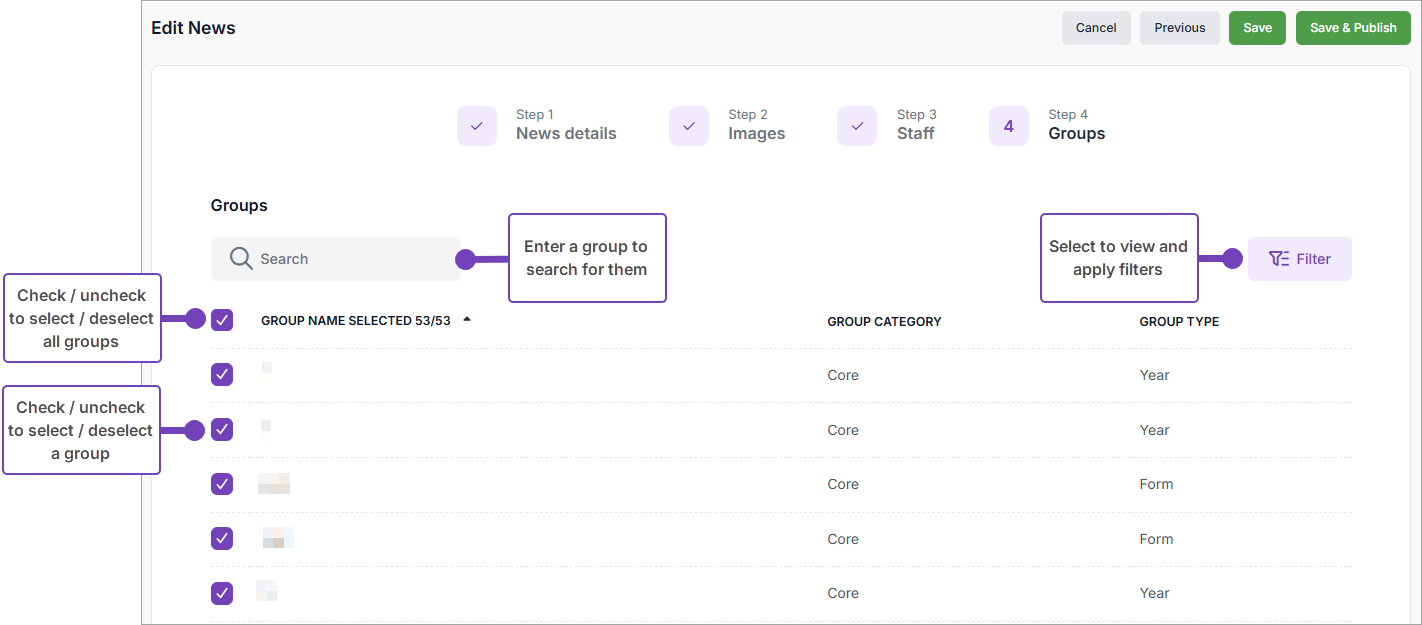Click the funnel icon in Filter button
Screen dimensions: 1422x625
click(x=1278, y=259)
